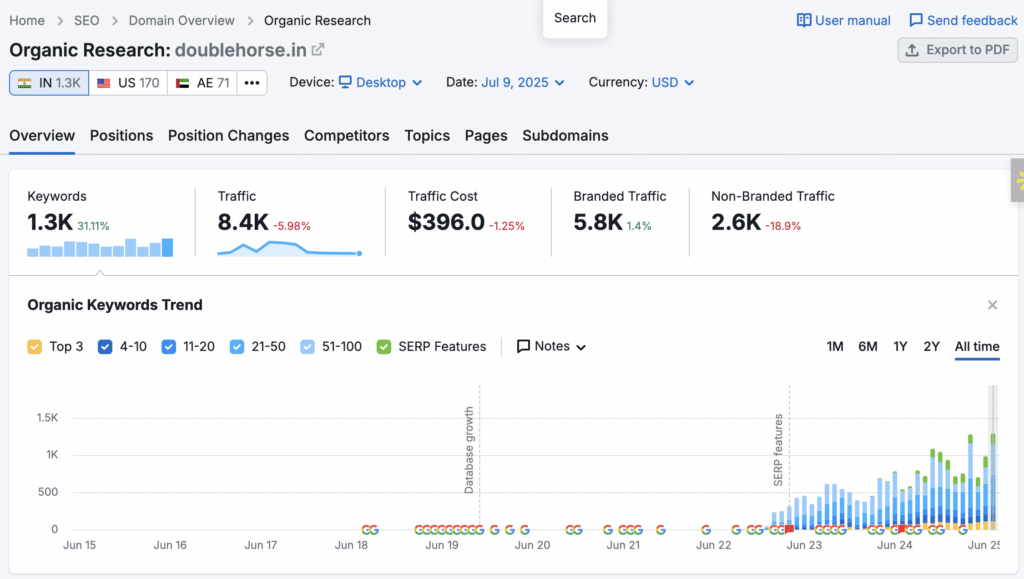
Task: Expand the Notes dropdown
Action: click(551, 346)
